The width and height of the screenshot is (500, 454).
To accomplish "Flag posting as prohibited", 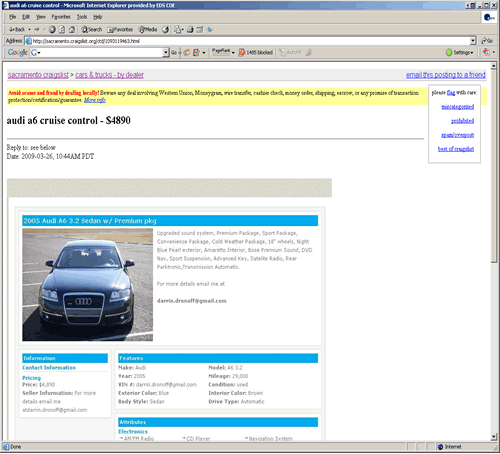I will [462, 121].
